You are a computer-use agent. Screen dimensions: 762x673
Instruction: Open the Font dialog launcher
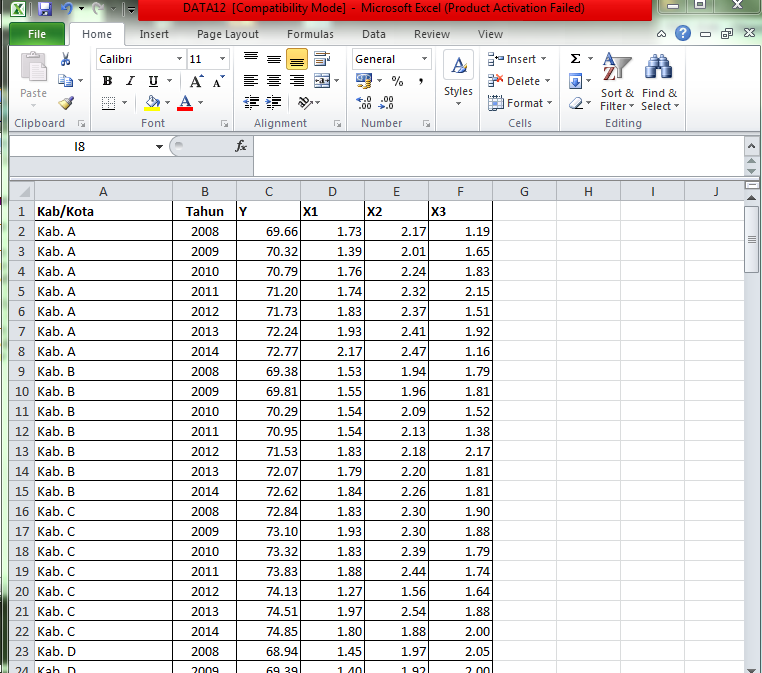coord(225,124)
